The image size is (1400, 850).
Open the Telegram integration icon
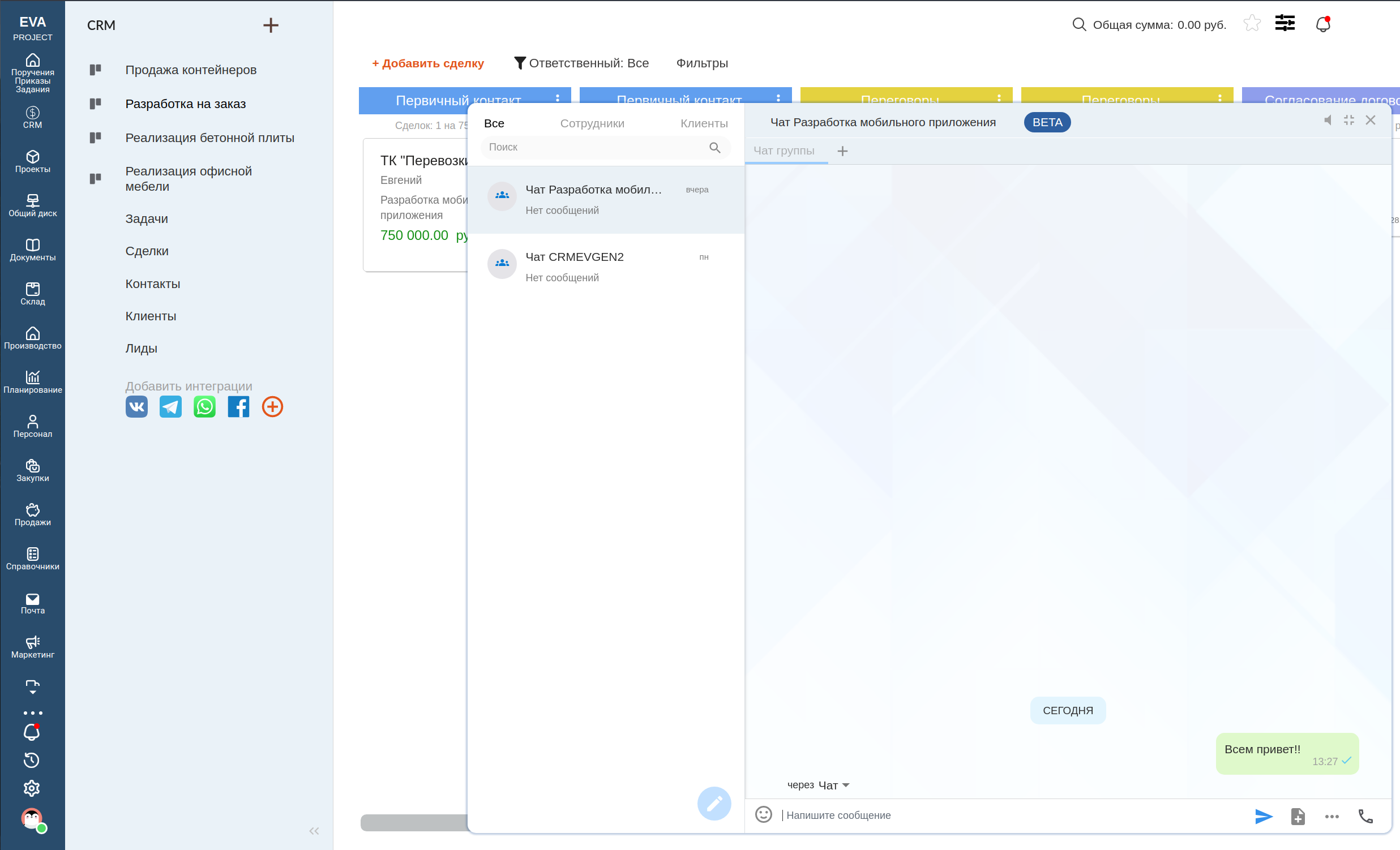(x=170, y=406)
